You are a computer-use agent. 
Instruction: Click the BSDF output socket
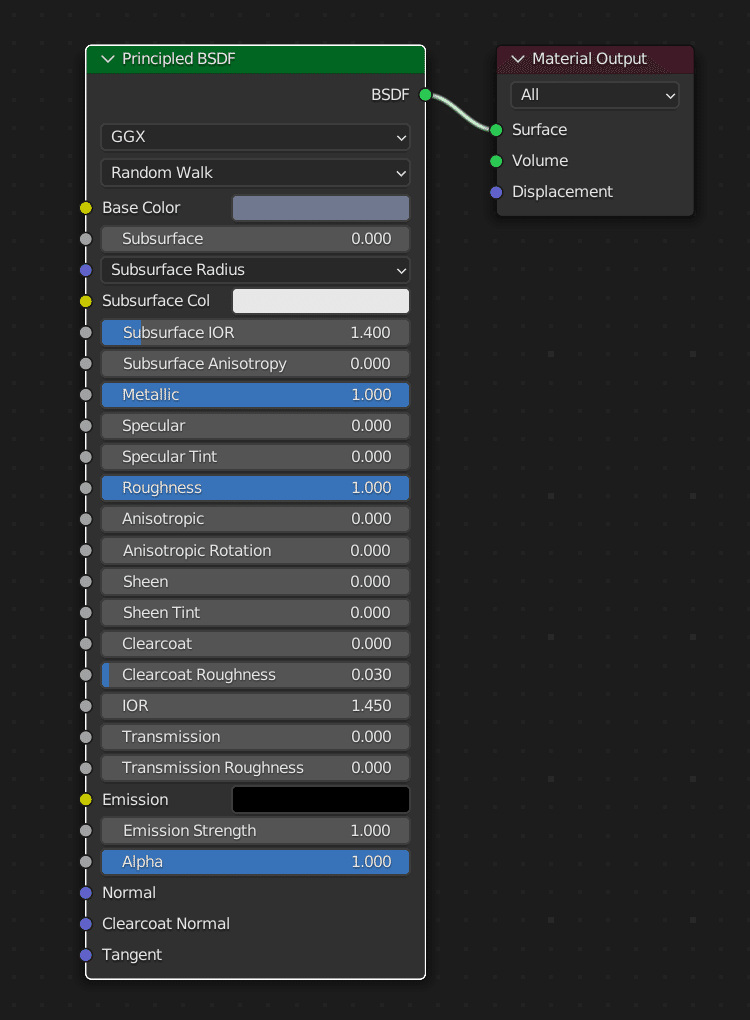click(425, 95)
